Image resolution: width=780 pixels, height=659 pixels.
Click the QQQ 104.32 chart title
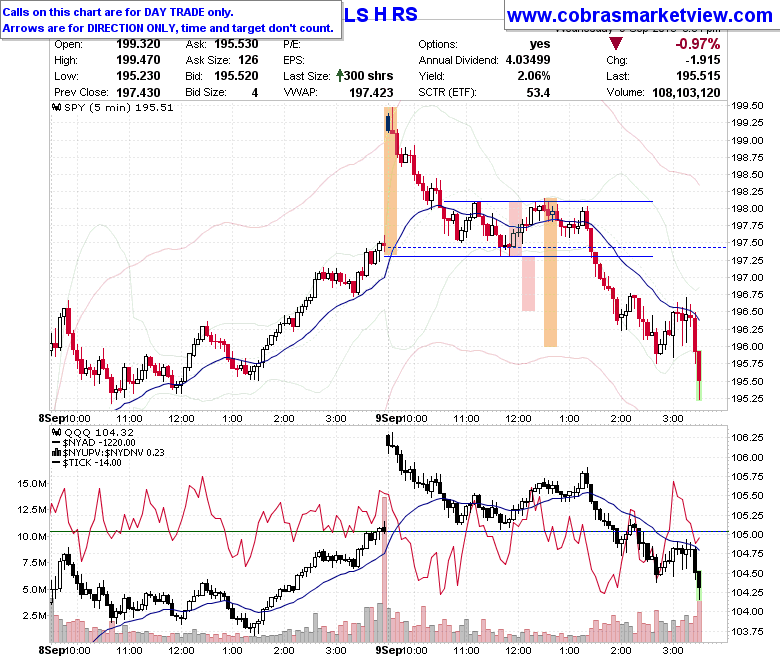99,433
